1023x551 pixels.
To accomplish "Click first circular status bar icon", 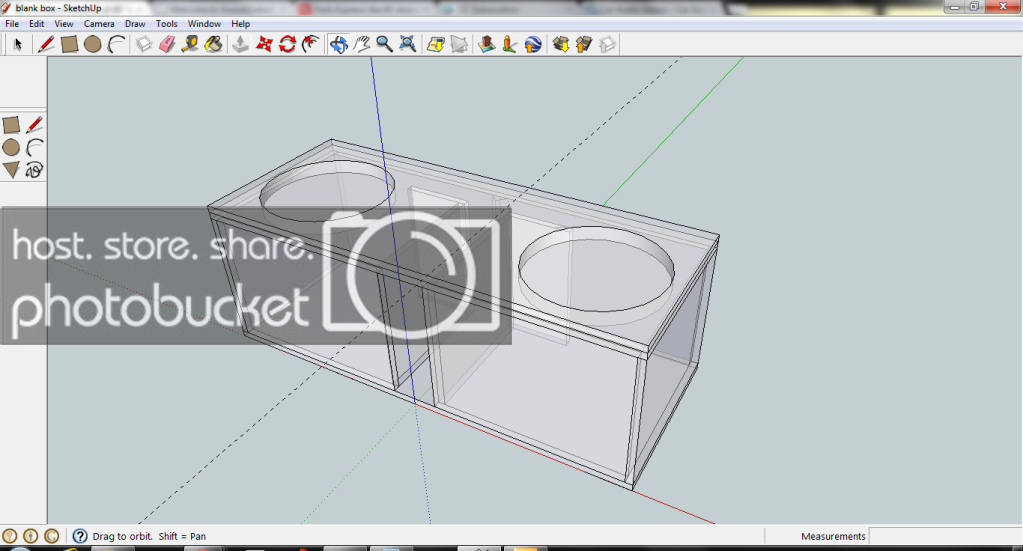I will 9,536.
